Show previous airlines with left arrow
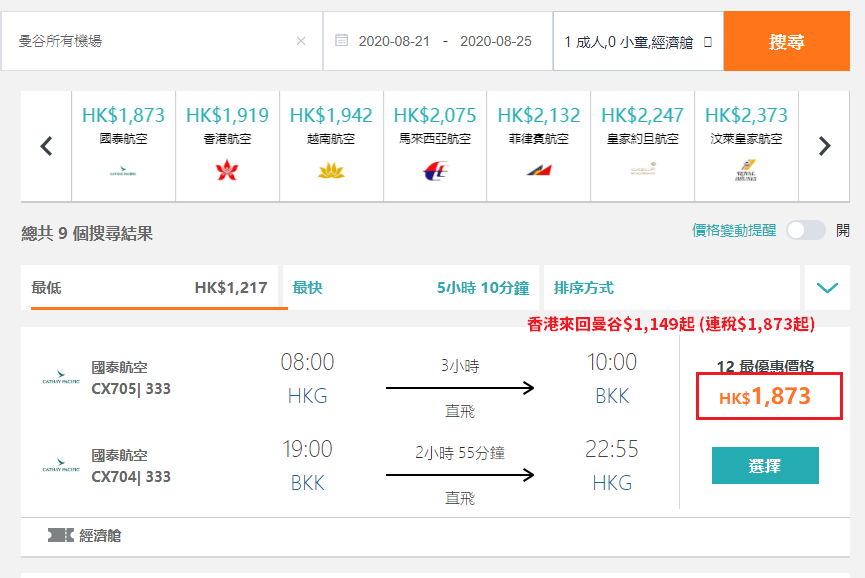The image size is (865, 578). click(46, 146)
